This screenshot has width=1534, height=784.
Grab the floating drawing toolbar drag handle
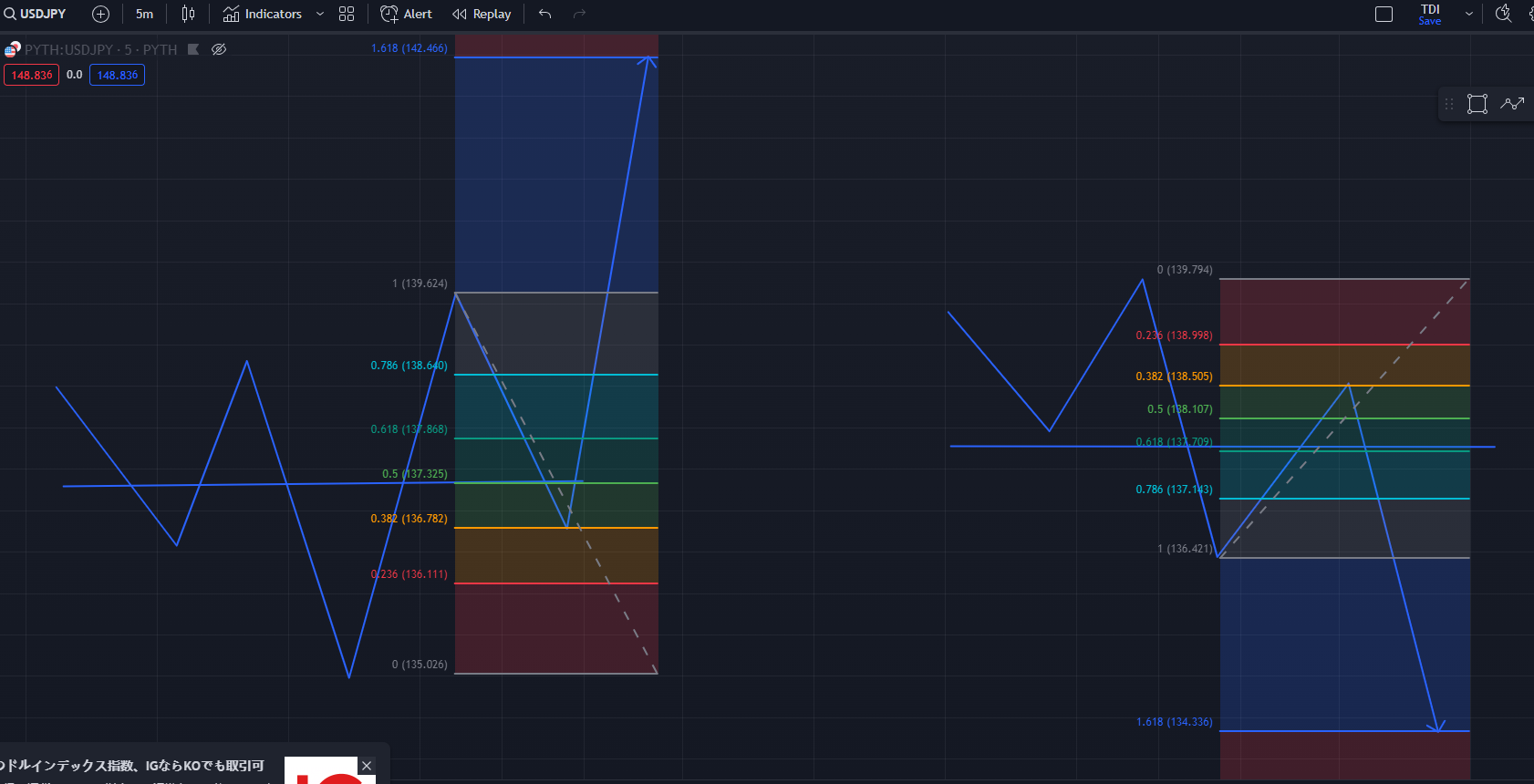[1449, 104]
